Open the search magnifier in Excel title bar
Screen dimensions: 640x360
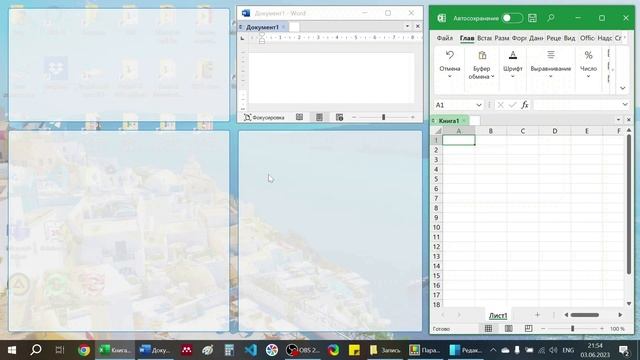[551, 18]
